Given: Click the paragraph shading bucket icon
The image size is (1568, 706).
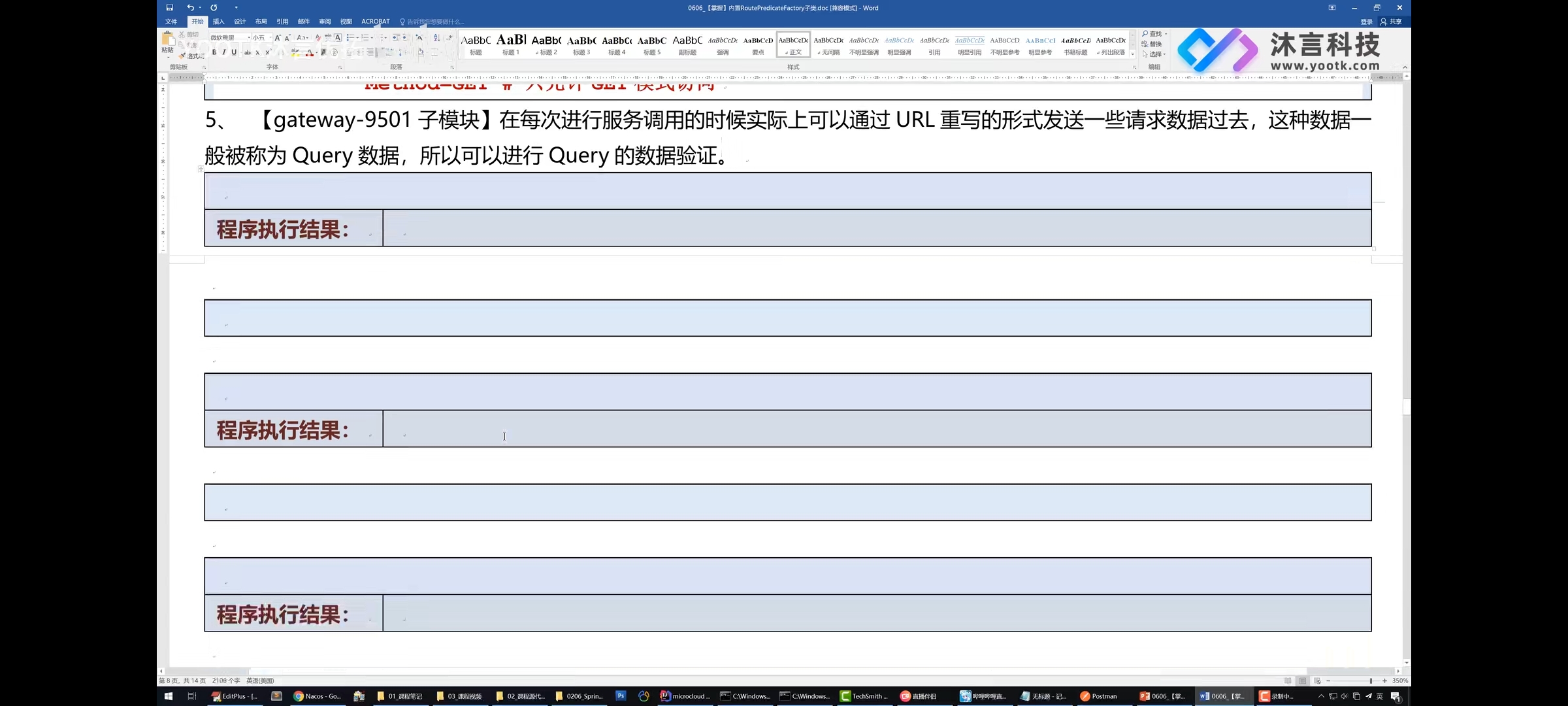Looking at the screenshot, I should tap(420, 52).
